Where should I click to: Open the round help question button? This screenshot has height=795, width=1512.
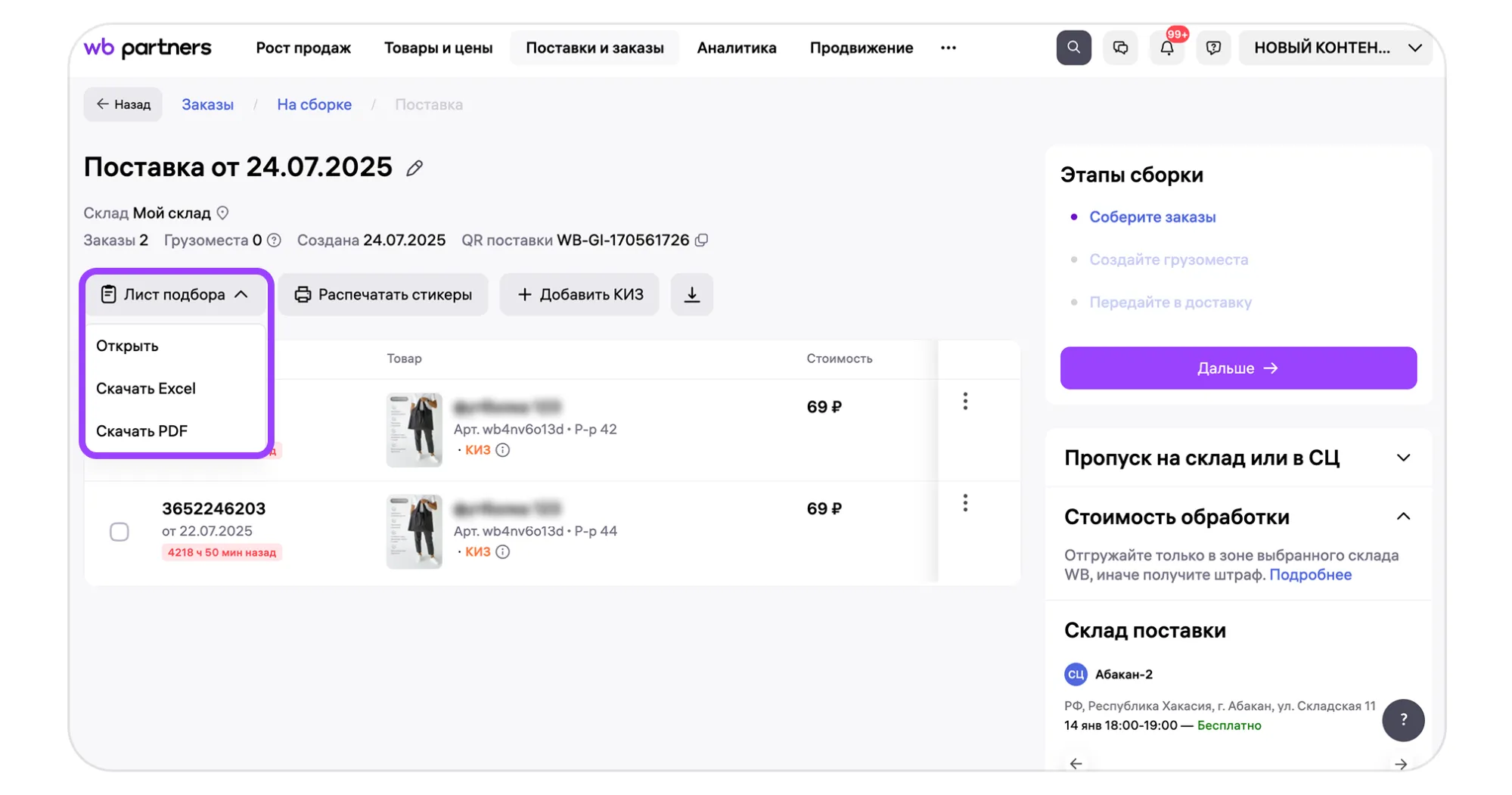tap(1402, 719)
